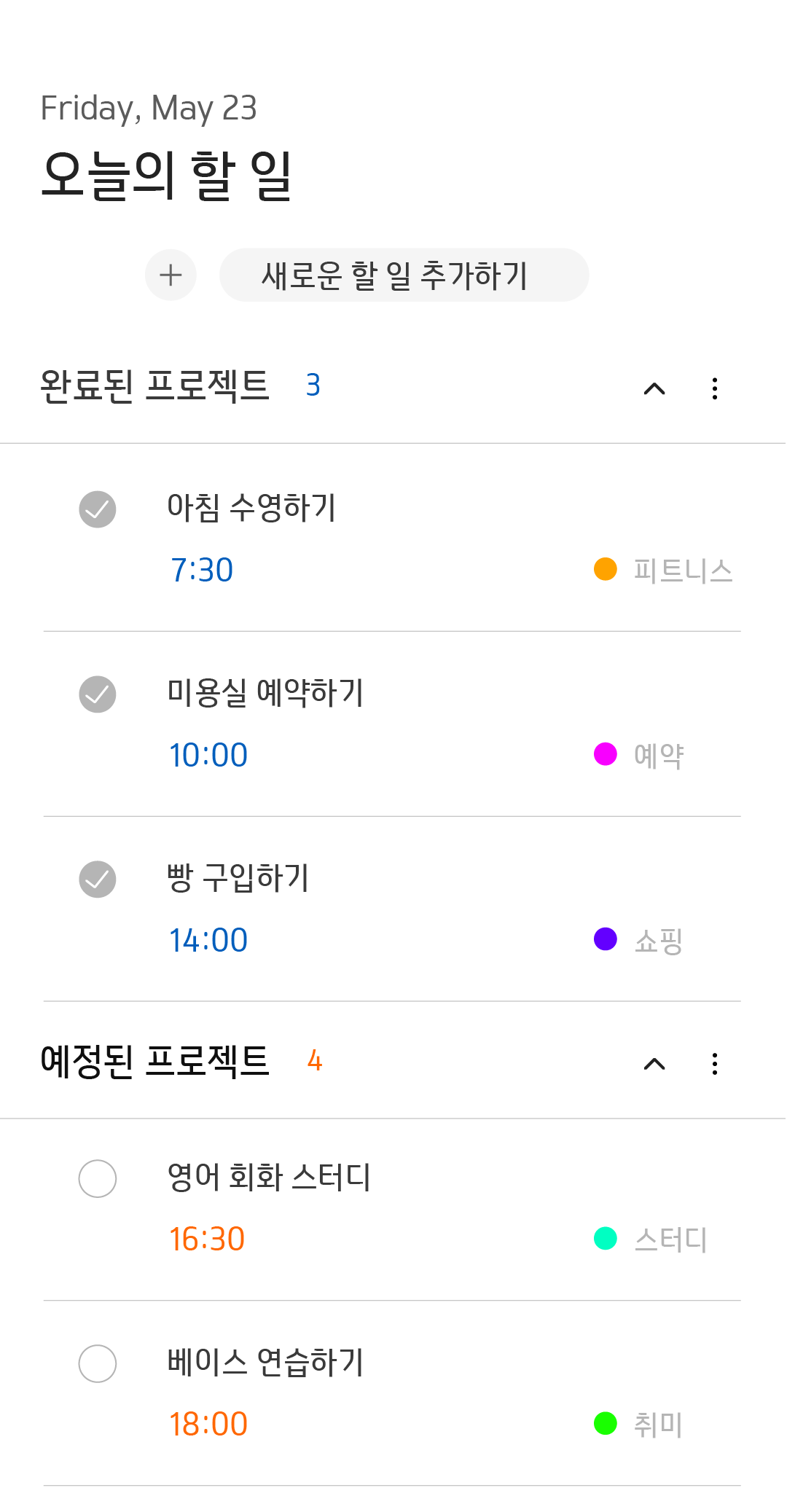Viewport: 787px width, 1512px height.
Task: Uncheck the 미용실 예약하기 task
Action: click(98, 694)
